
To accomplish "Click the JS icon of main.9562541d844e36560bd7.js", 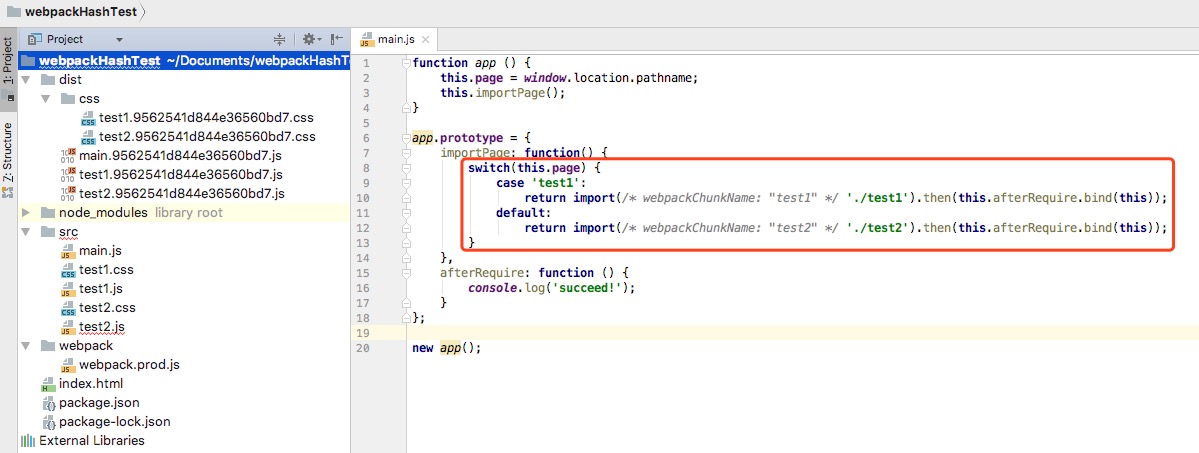I will (x=68, y=156).
